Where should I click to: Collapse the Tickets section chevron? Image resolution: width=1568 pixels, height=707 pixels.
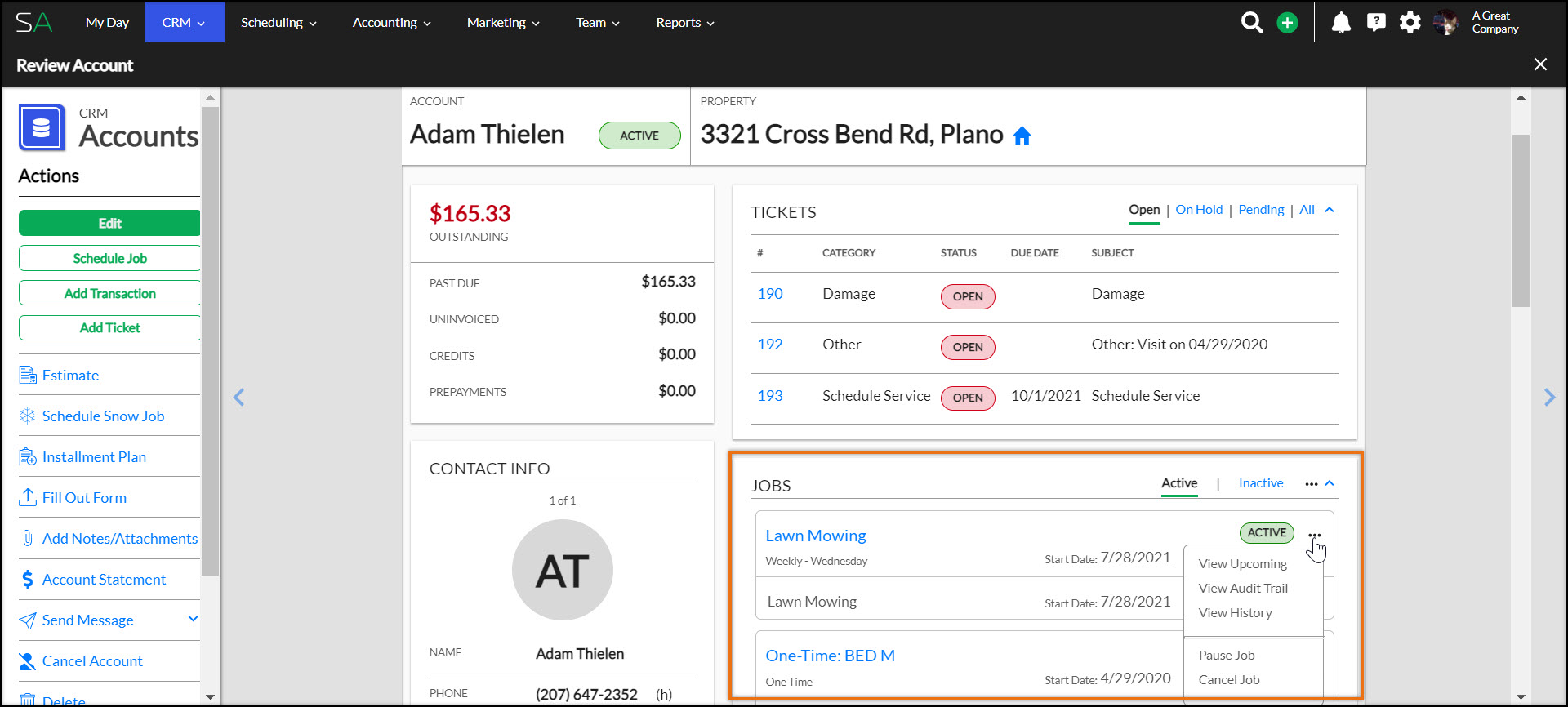tap(1330, 210)
